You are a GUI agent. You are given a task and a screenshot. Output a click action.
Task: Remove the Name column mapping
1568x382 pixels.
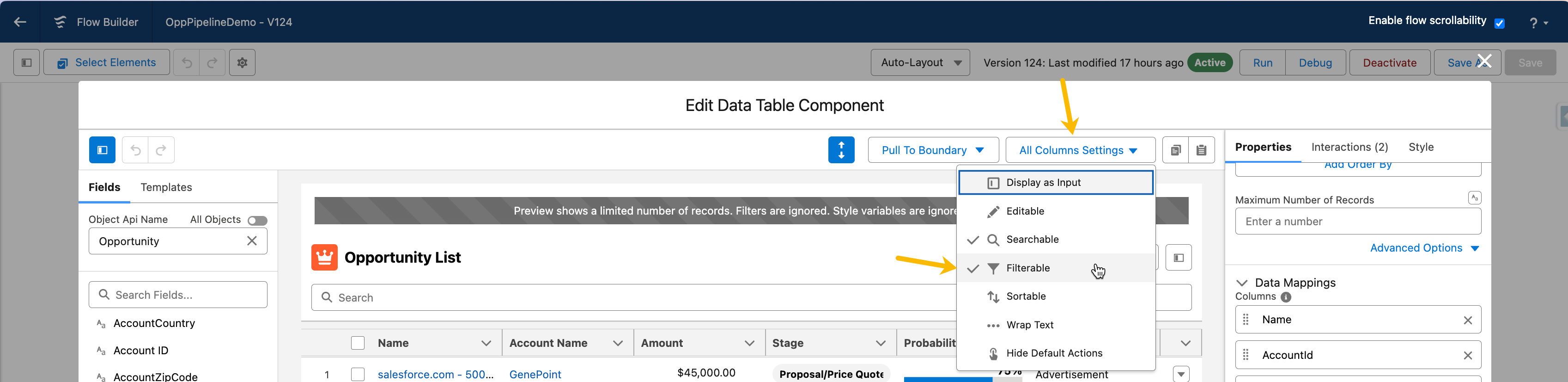pyautogui.click(x=1468, y=320)
